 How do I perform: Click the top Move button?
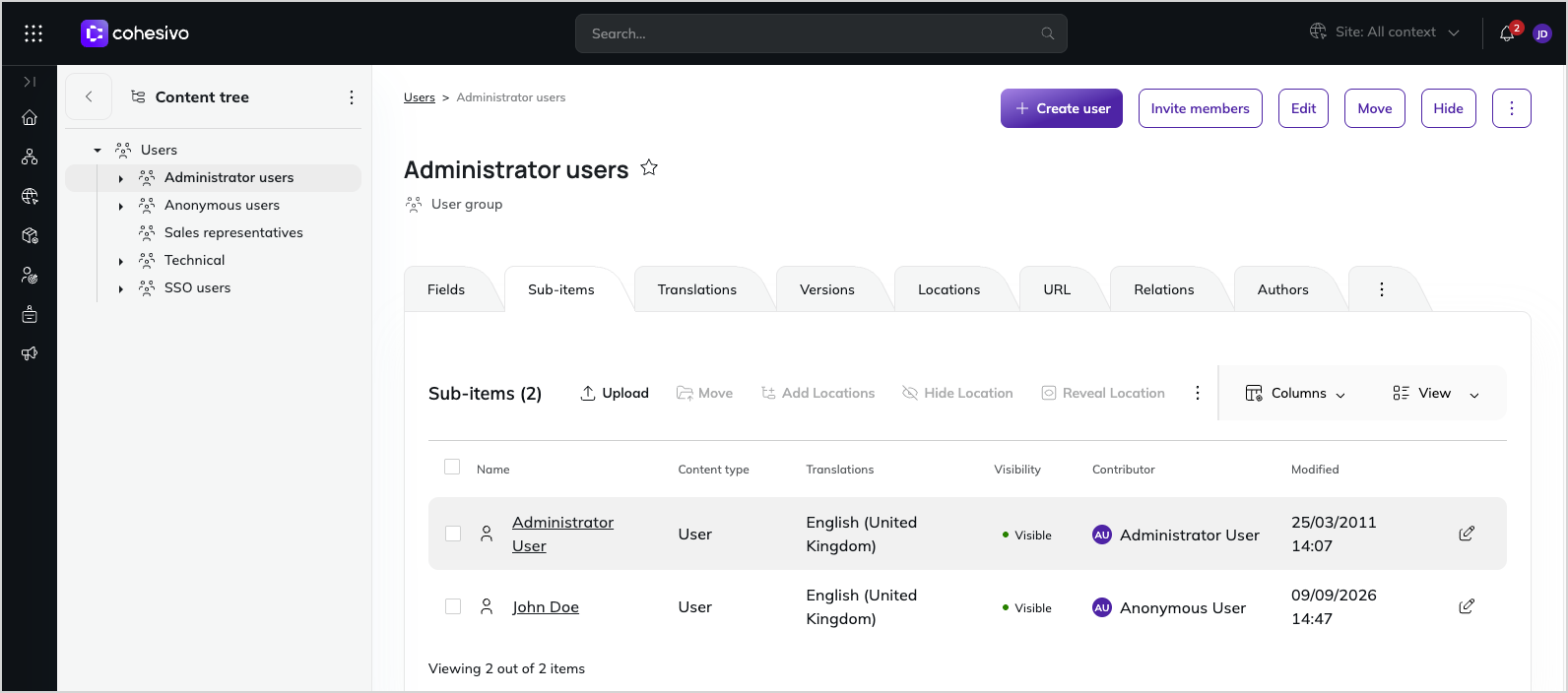coord(1375,108)
